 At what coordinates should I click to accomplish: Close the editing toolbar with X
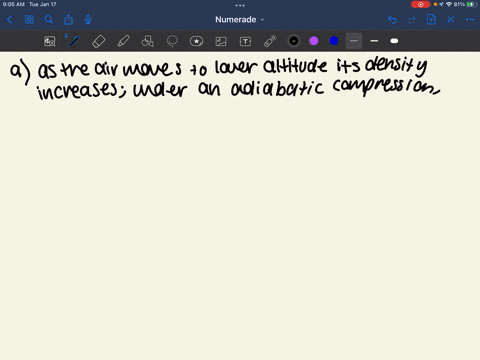coord(451,20)
